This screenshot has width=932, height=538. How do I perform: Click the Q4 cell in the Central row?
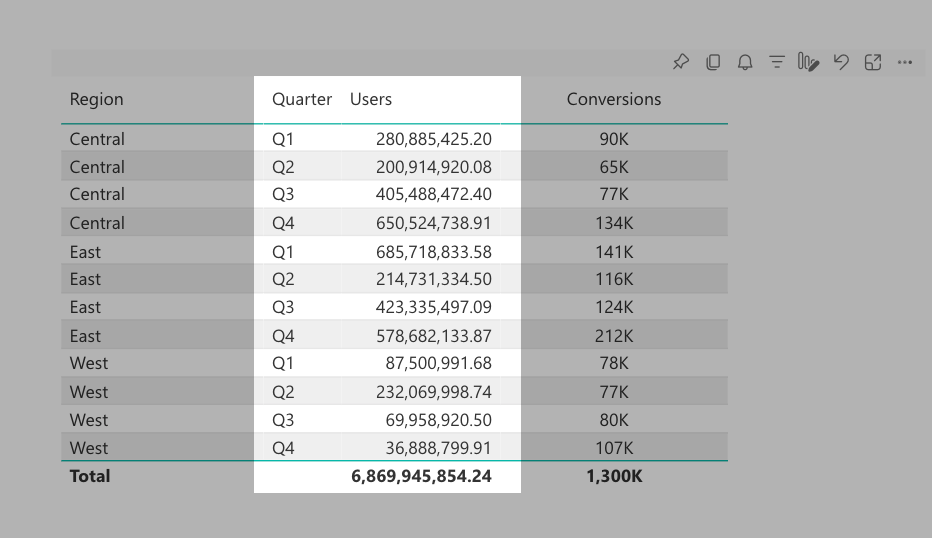click(284, 223)
